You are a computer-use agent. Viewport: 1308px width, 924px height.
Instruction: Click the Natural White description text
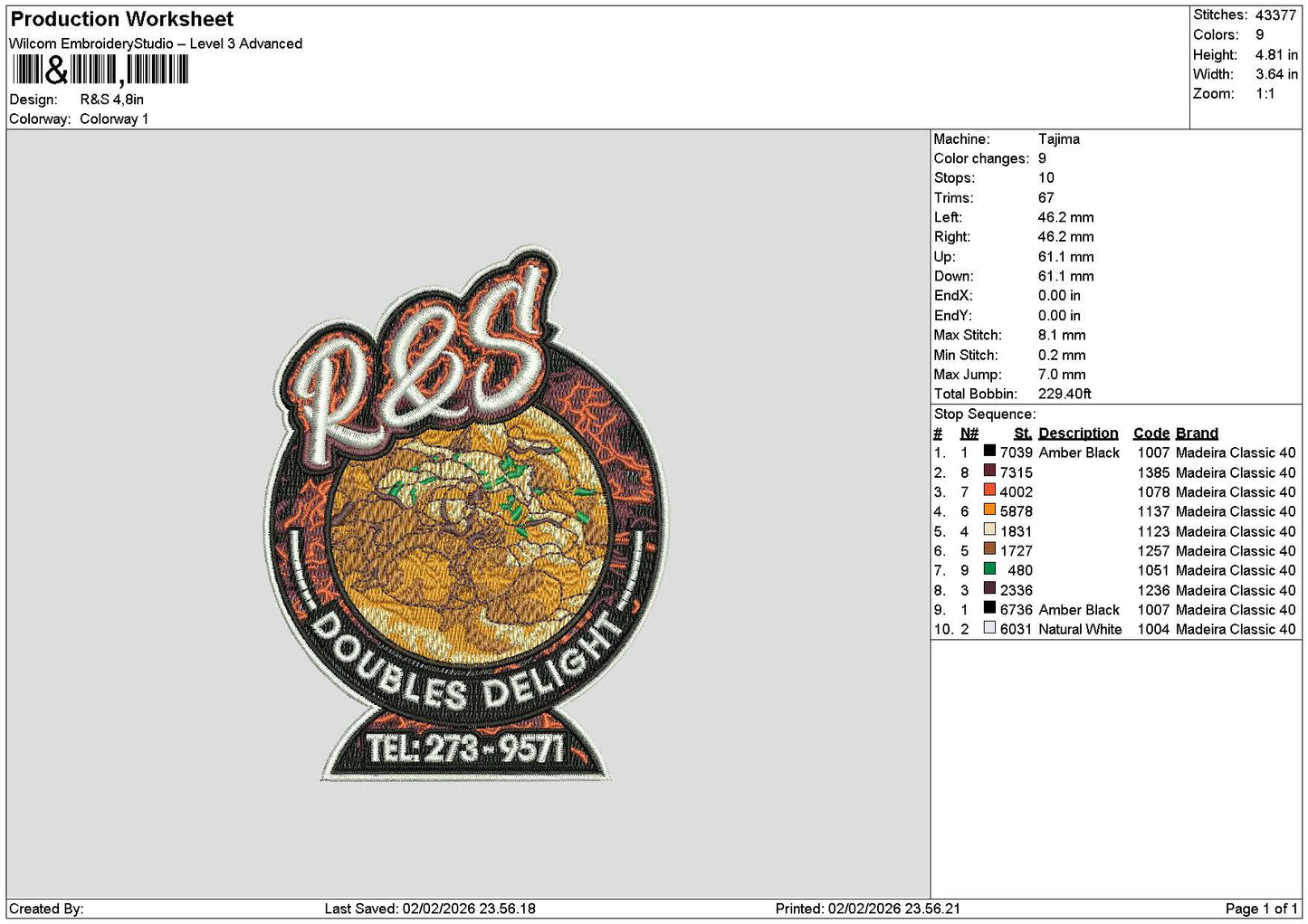(1080, 630)
